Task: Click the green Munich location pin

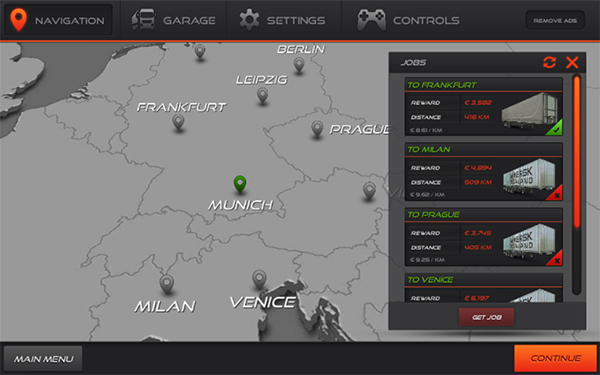Action: pos(240,184)
